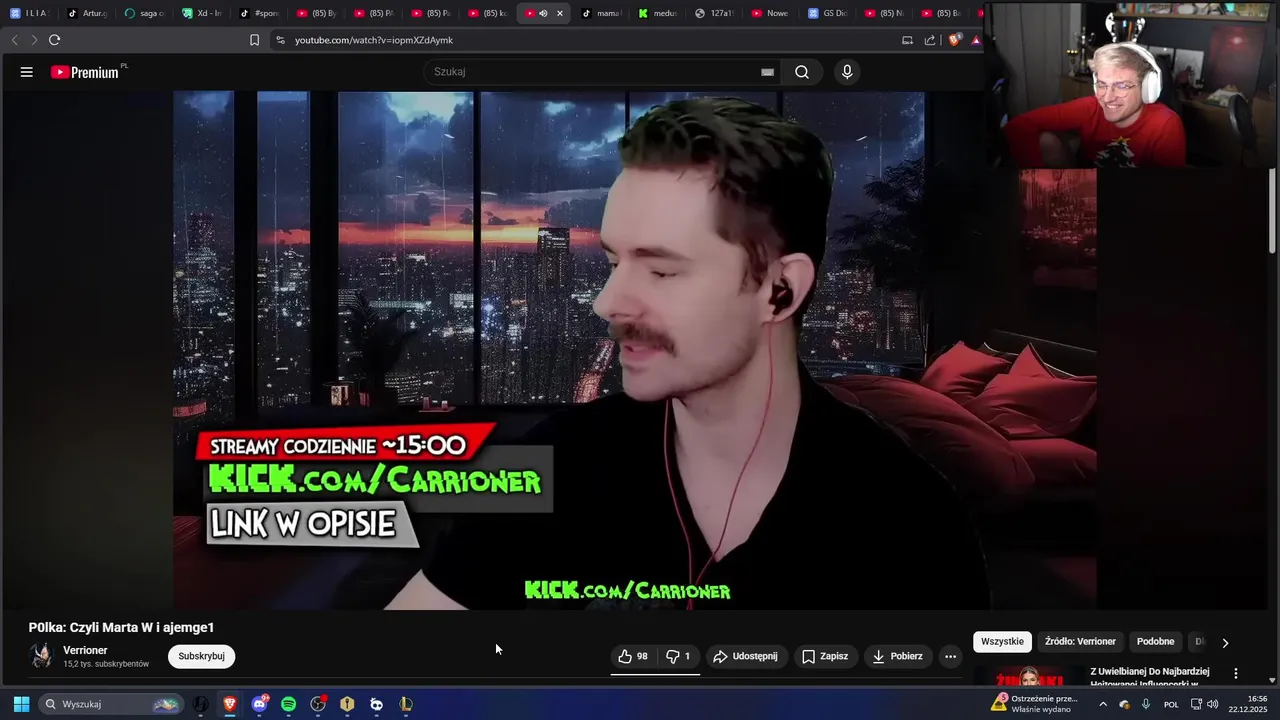
Task: Open Brave browser taskbar icon
Action: pos(230,704)
